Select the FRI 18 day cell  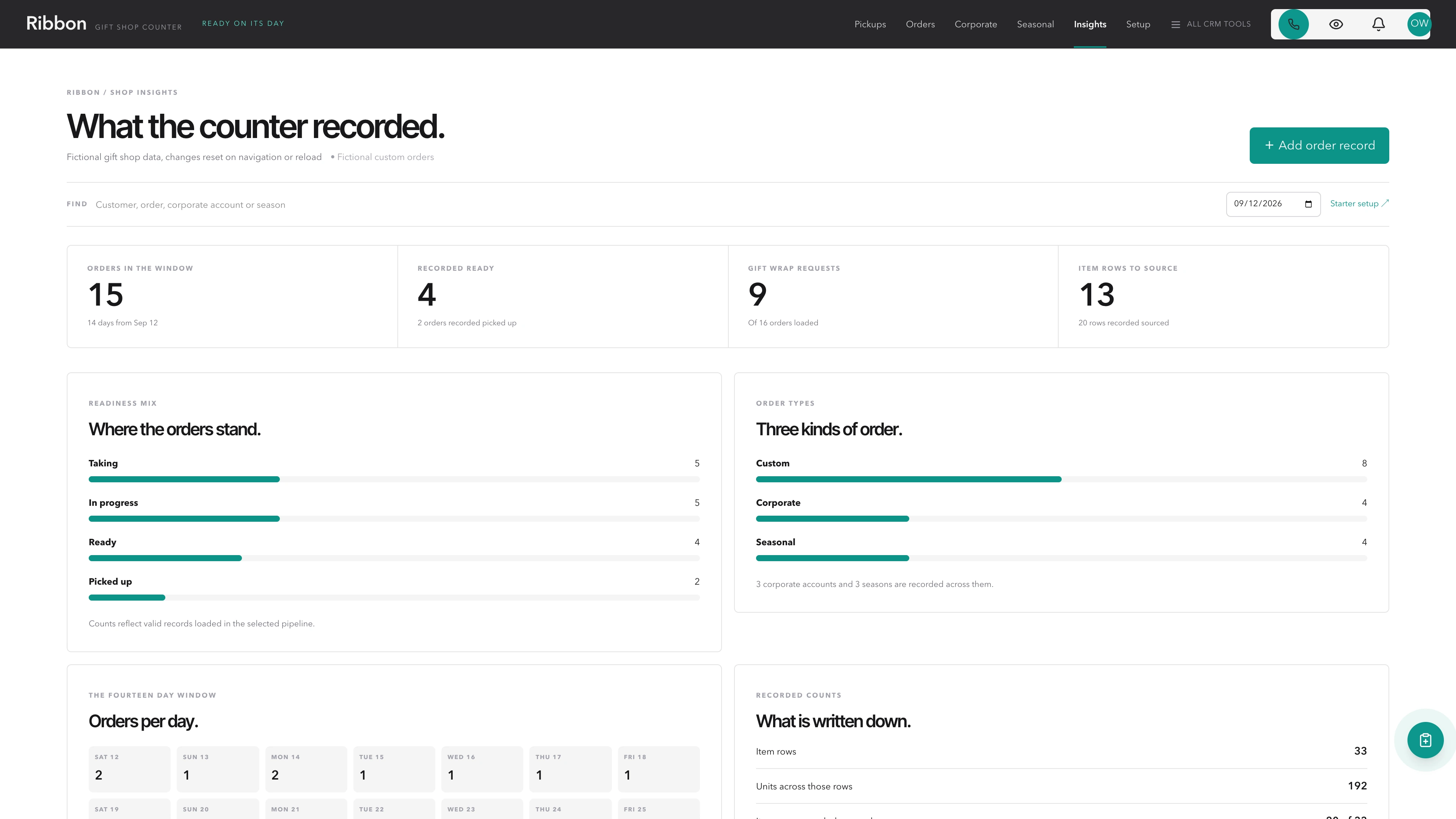(659, 769)
